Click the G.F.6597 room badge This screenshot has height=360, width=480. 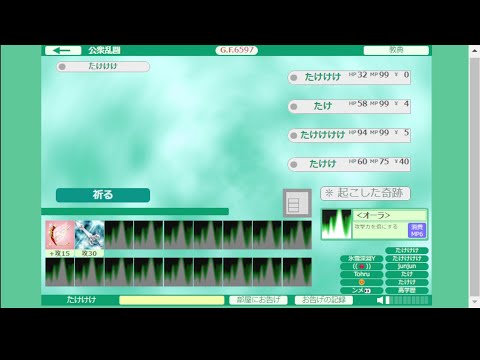pyautogui.click(x=237, y=50)
